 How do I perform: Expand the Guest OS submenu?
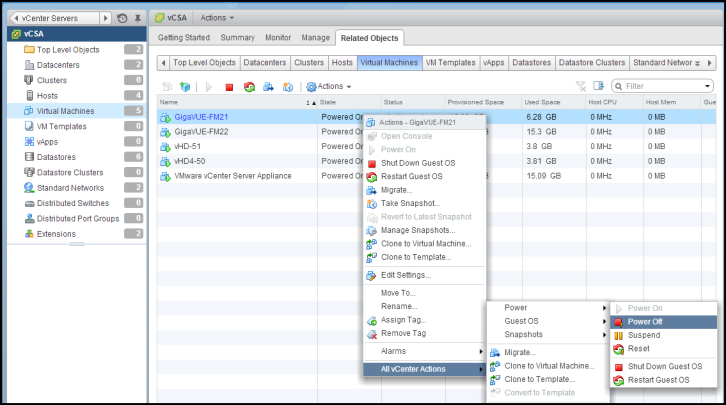tap(547, 321)
